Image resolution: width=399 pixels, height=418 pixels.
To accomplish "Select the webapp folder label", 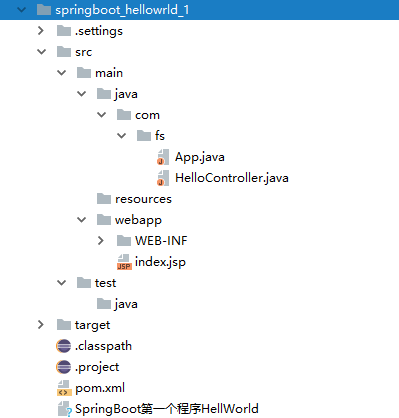I will (x=138, y=220).
